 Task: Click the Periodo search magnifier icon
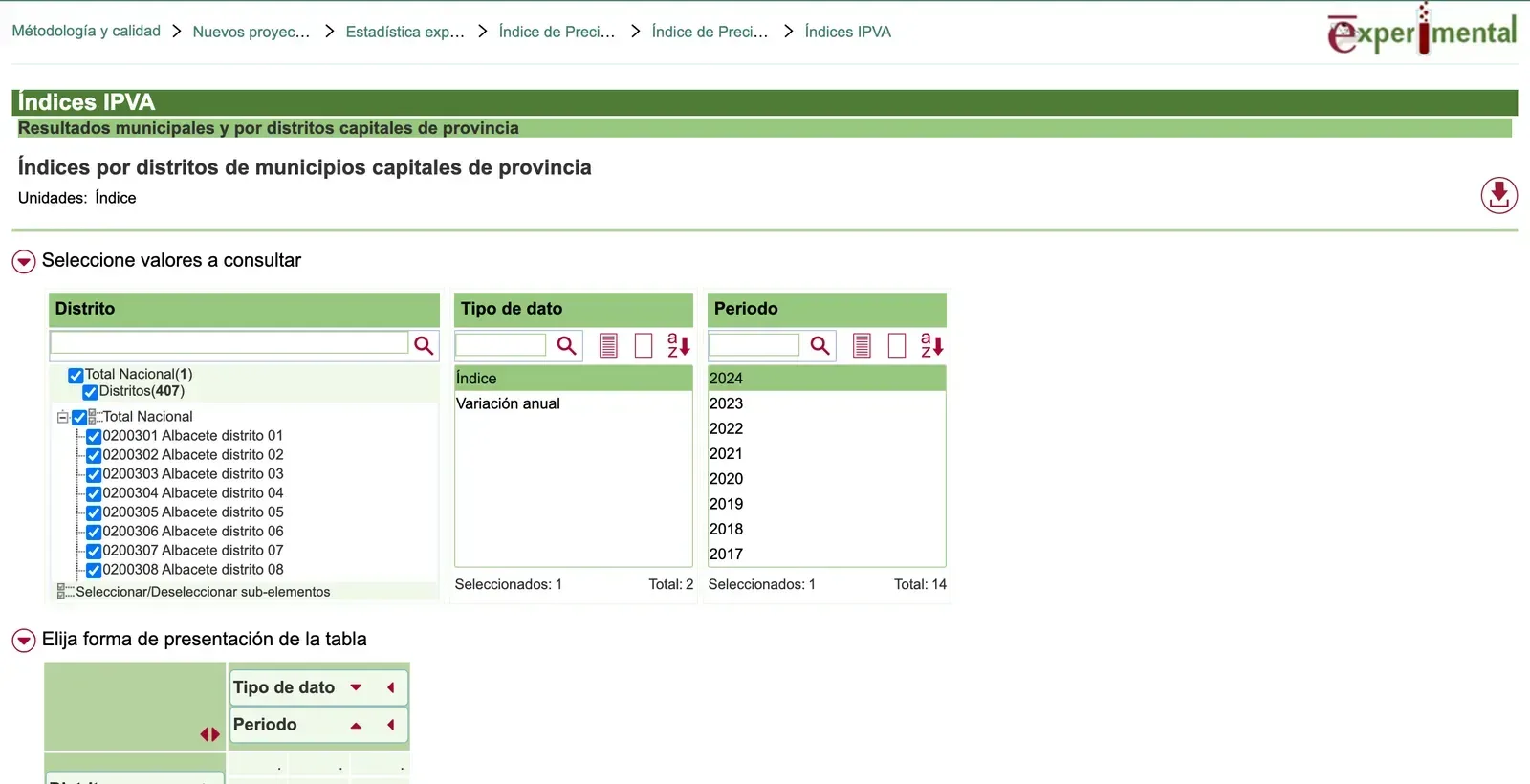click(820, 345)
